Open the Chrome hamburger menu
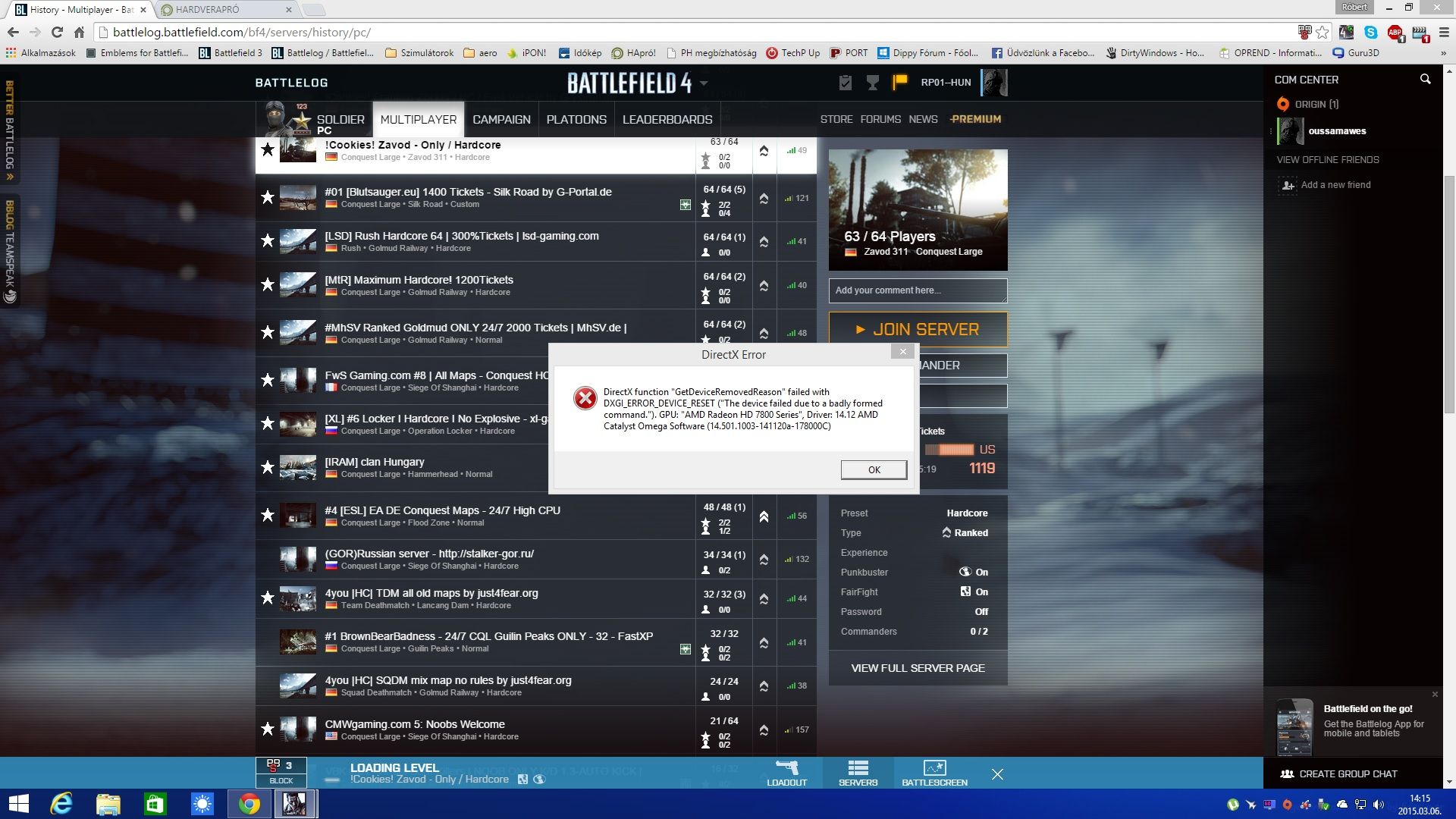Screen dimensions: 1456x819 [1443, 32]
